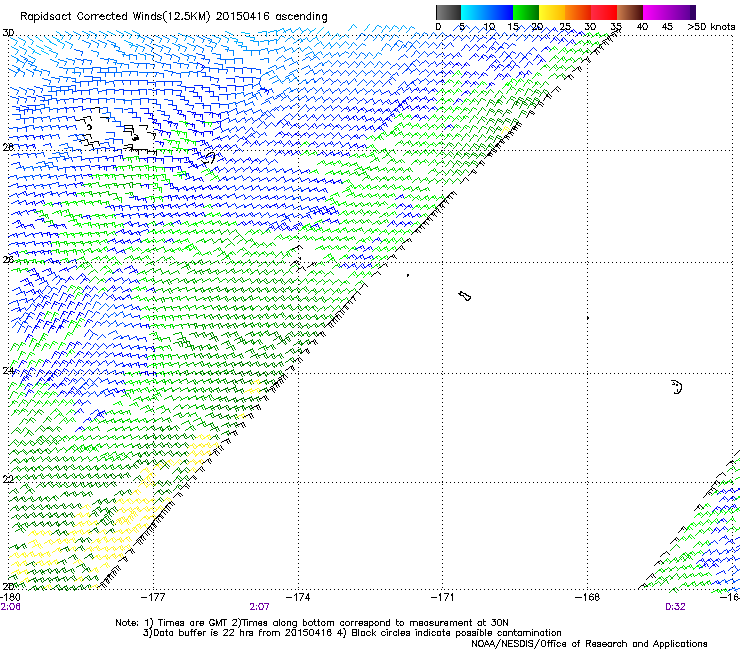Click the brown 35-40 knots legend swatch
Screen dimensions: 740x650
pyautogui.click(x=630, y=12)
